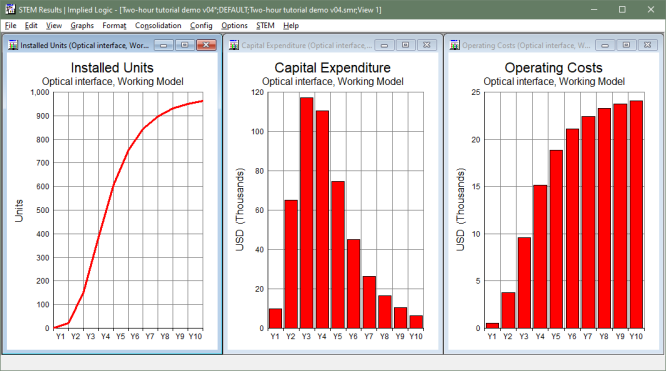Open the Format menu
This screenshot has height=371, width=666.
[x=114, y=25]
